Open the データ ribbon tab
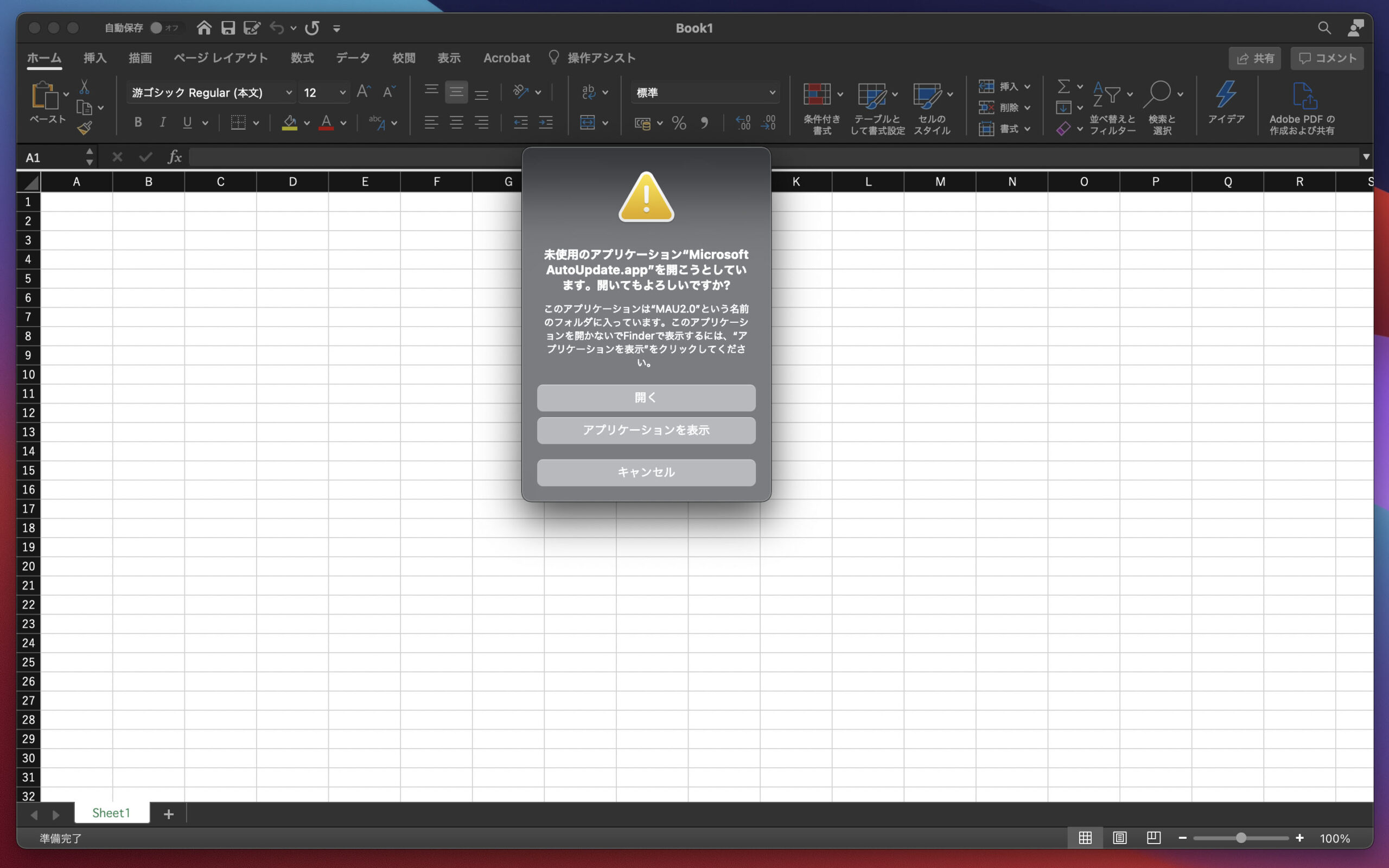The height and width of the screenshot is (868, 1389). click(353, 58)
